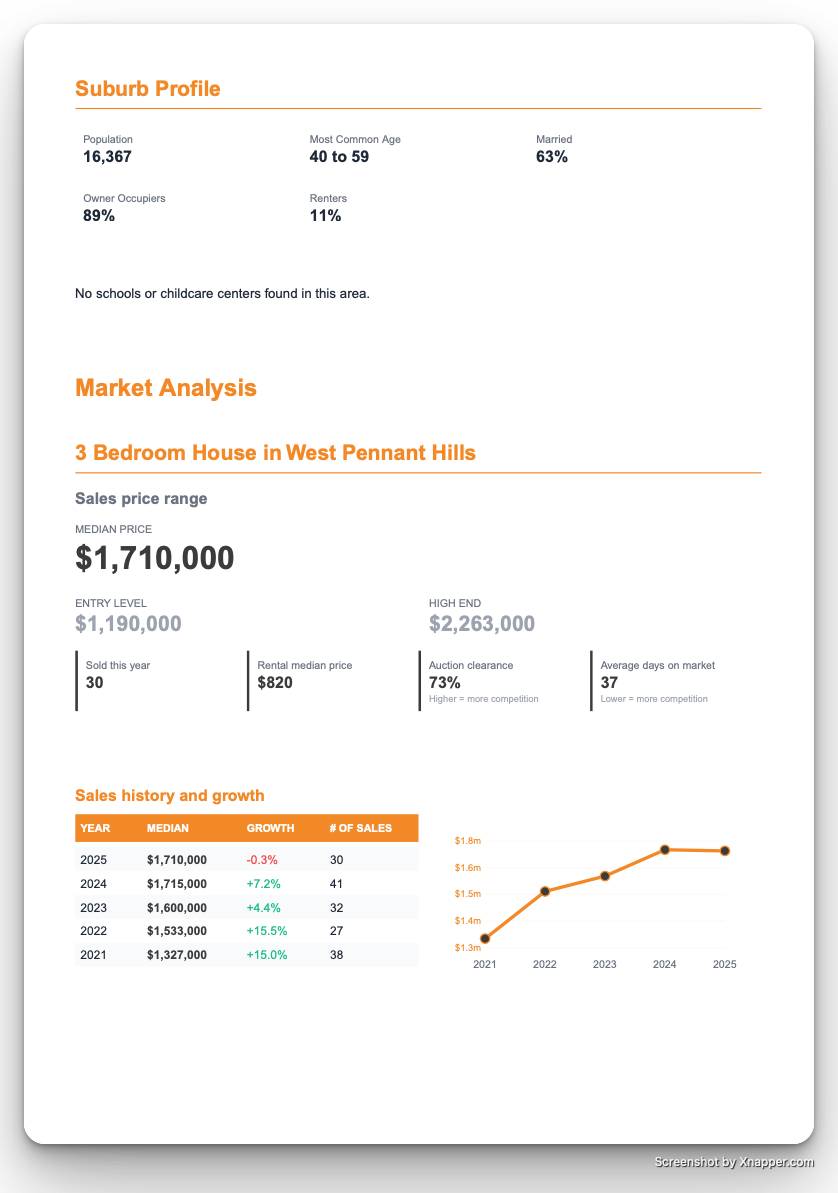
Task: Click the Suburb Profile heading
Action: 148,88
